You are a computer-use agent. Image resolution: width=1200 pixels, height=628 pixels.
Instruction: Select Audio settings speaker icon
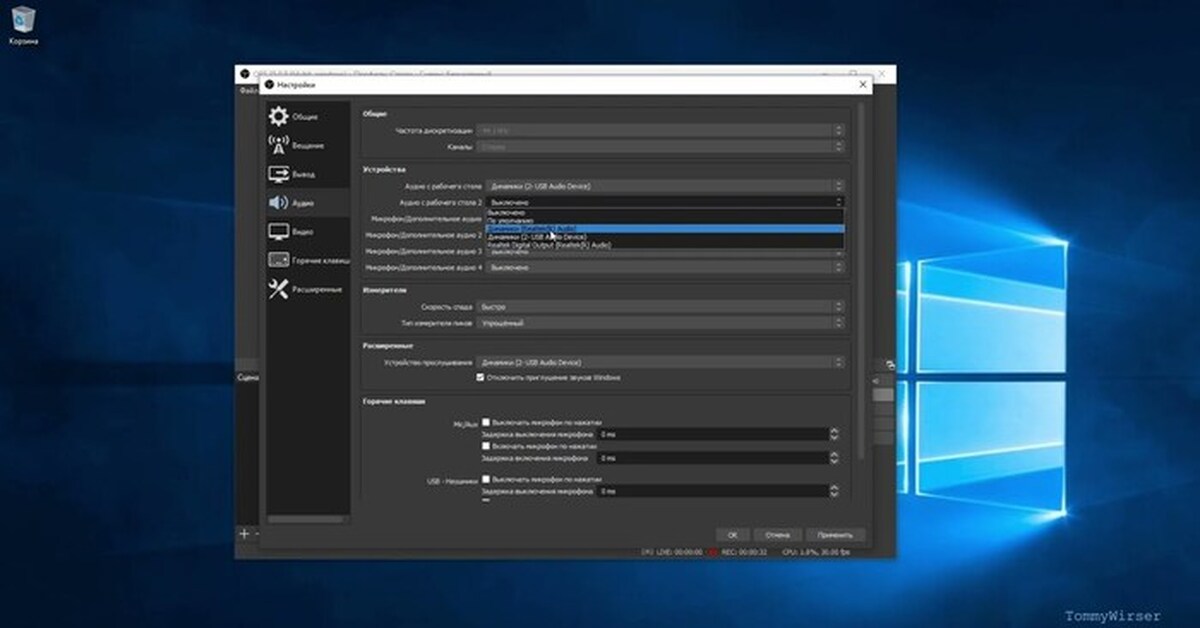(x=279, y=203)
